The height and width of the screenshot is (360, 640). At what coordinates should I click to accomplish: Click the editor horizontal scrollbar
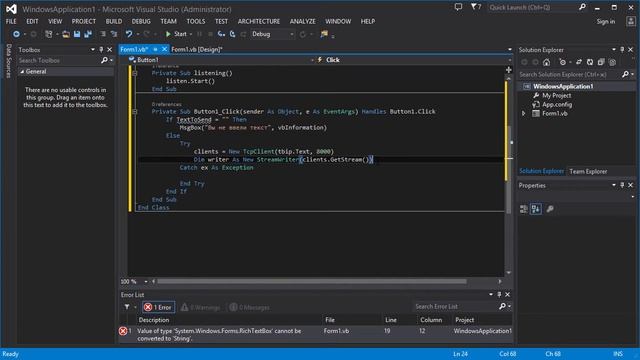pyautogui.click(x=311, y=281)
